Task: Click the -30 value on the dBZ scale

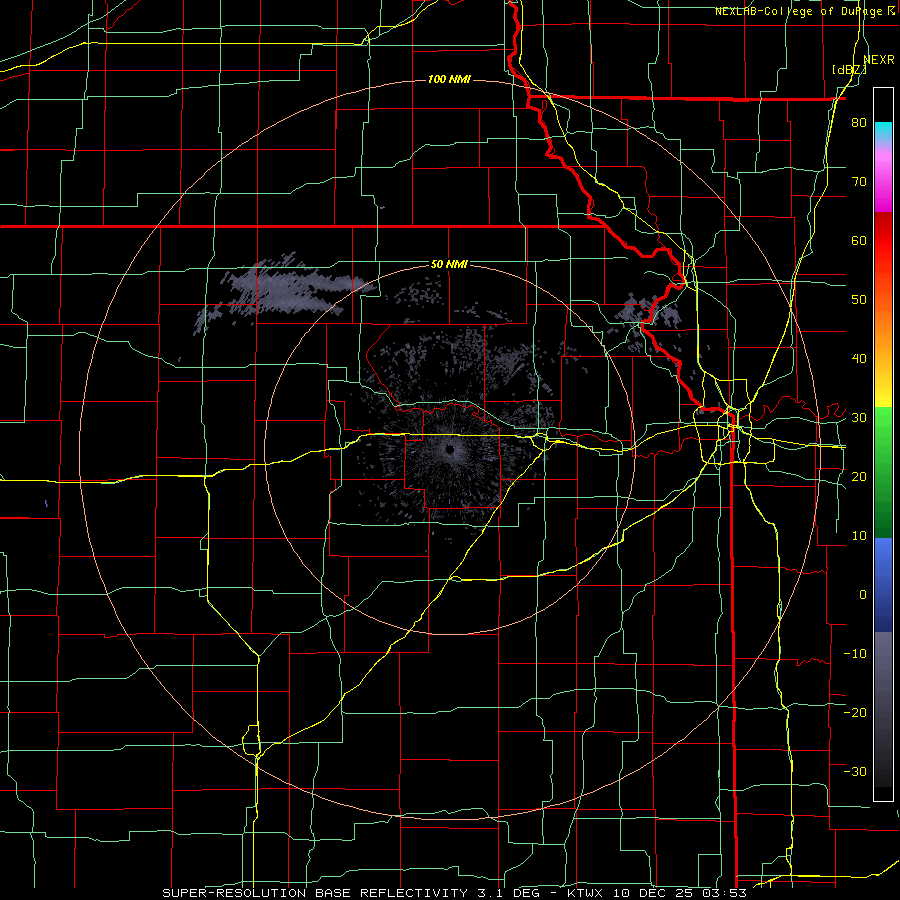Action: tap(855, 771)
